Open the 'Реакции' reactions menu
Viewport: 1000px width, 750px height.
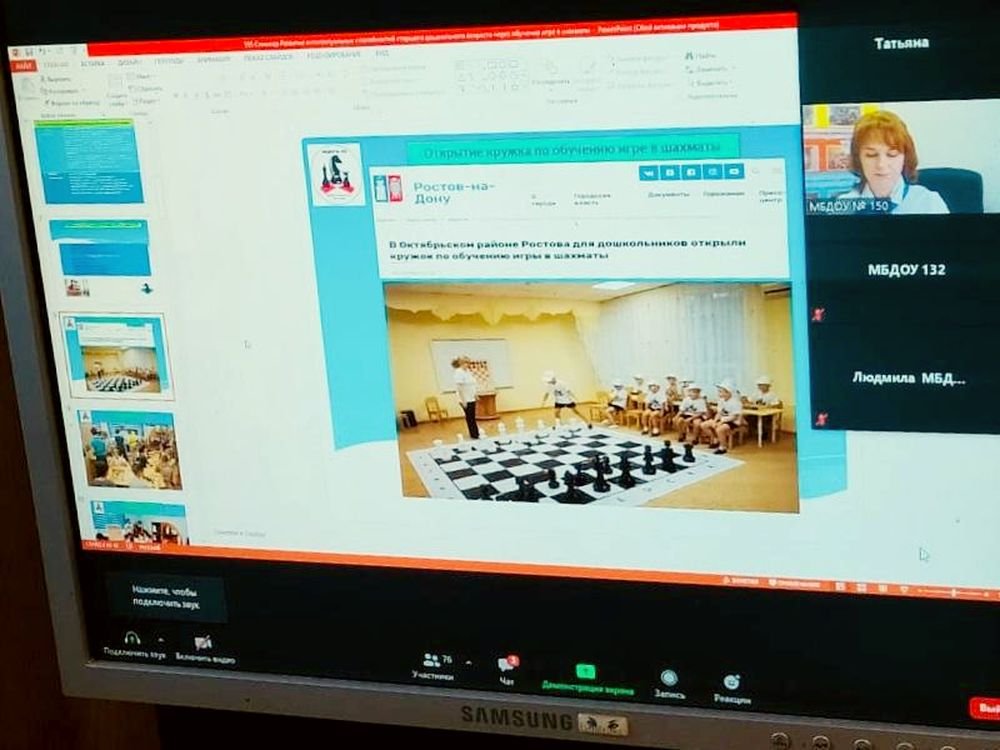(732, 682)
